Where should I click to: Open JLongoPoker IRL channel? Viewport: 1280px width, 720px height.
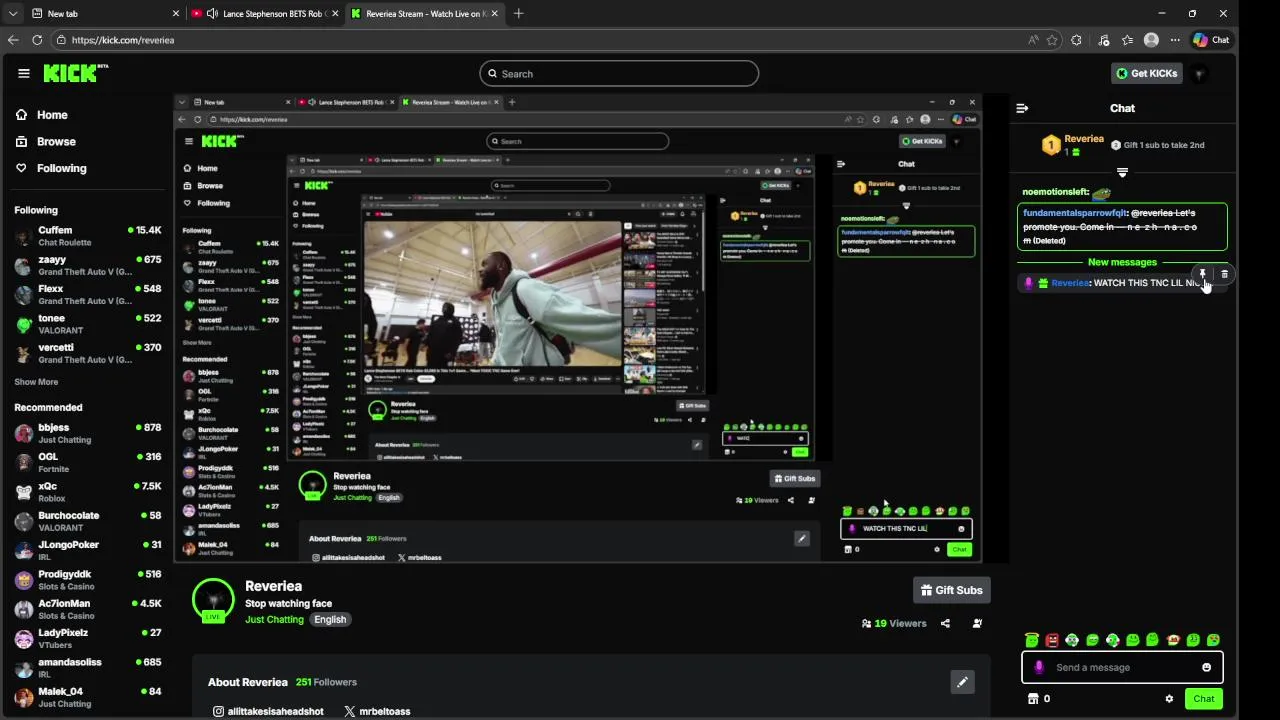[88, 550]
